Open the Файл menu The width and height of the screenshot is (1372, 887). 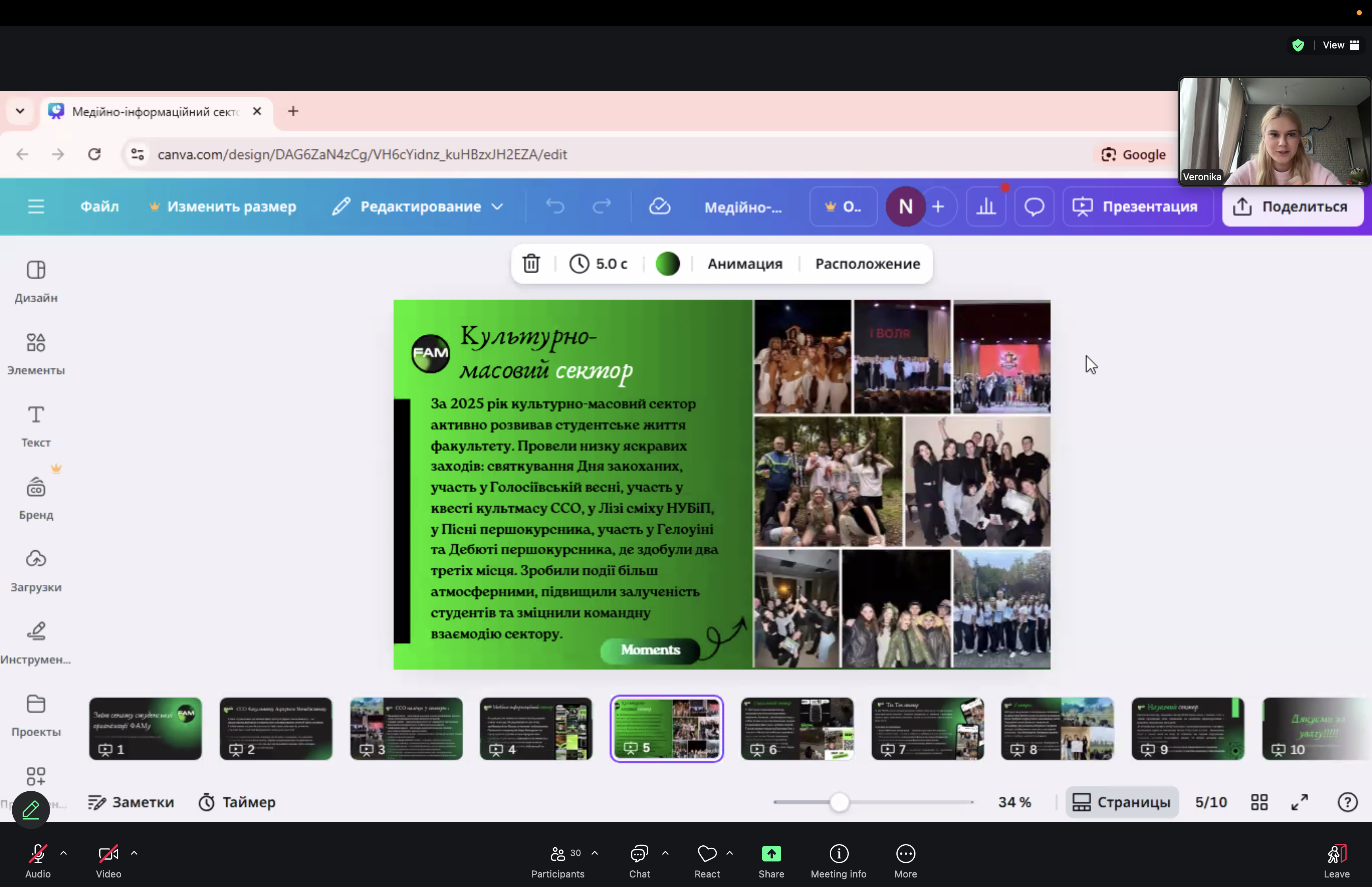click(99, 206)
